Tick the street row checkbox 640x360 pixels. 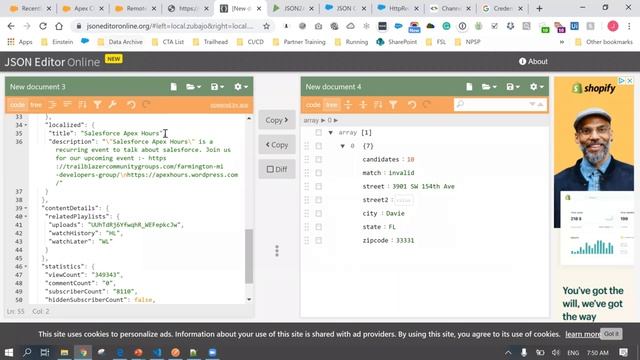coord(318,186)
